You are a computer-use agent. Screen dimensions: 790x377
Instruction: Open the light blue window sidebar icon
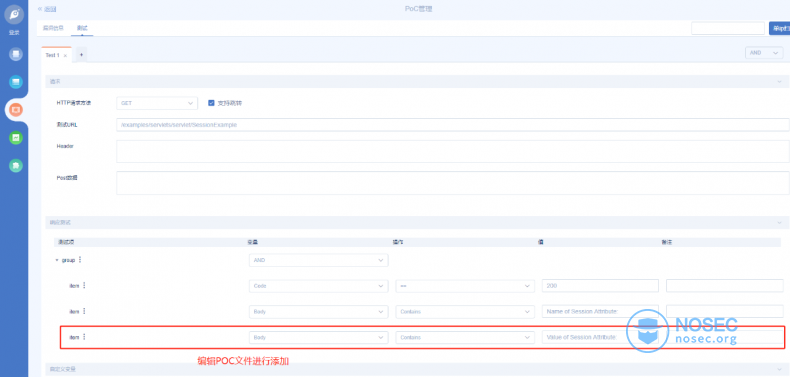coord(16,81)
